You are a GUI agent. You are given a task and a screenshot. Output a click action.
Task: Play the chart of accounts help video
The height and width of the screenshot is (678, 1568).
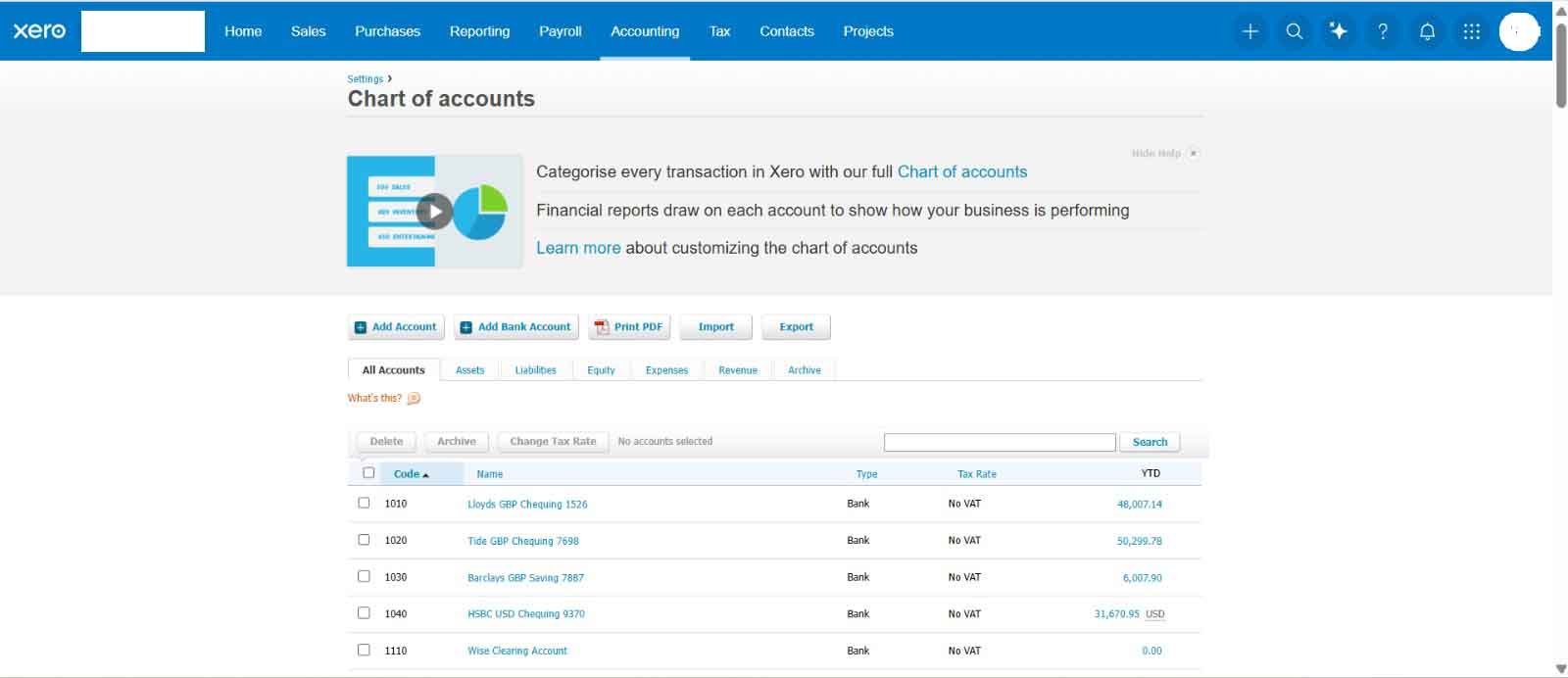coord(435,211)
